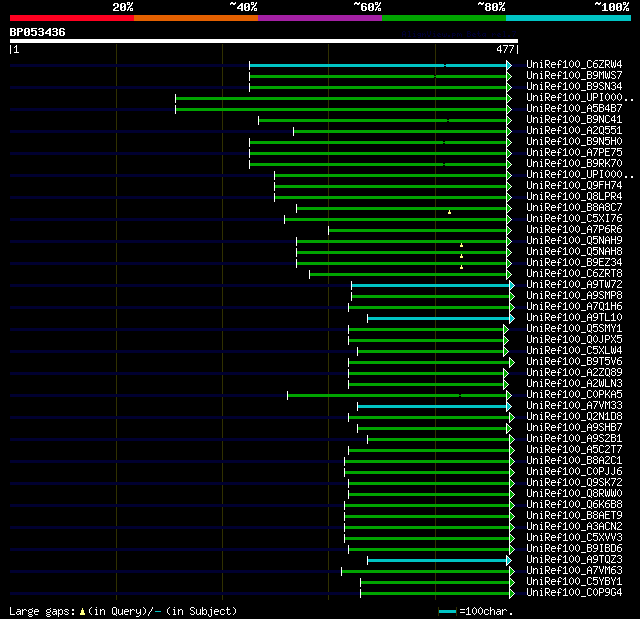640x619 pixels.
Task: Click the green ~80% identity legend segment
Action: pos(444,18)
